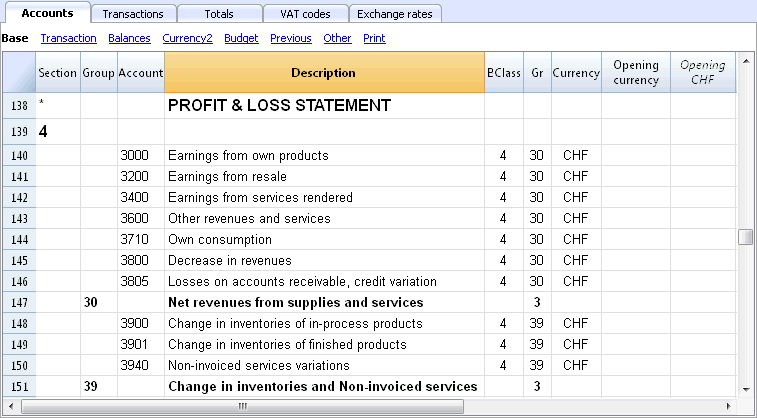Select the account 3000 cell
Image resolution: width=757 pixels, height=418 pixels.
pyautogui.click(x=141, y=155)
